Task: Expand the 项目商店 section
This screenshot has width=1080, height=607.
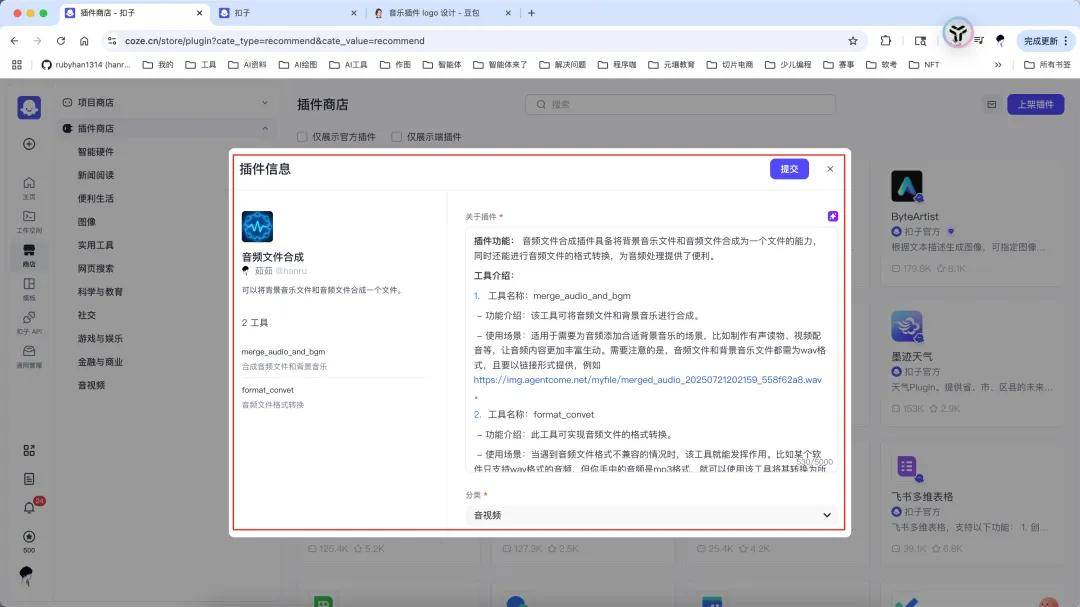Action: (x=265, y=102)
